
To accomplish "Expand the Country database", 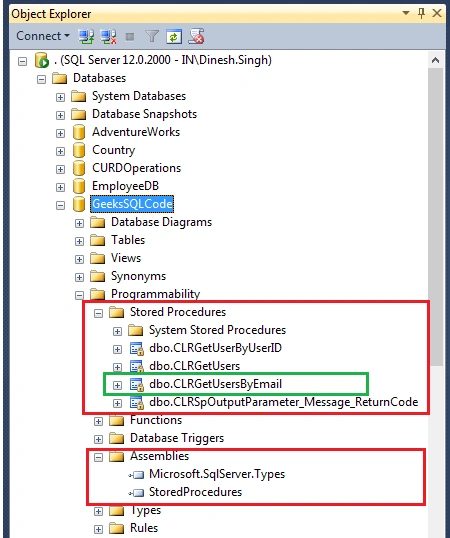I will (60, 151).
